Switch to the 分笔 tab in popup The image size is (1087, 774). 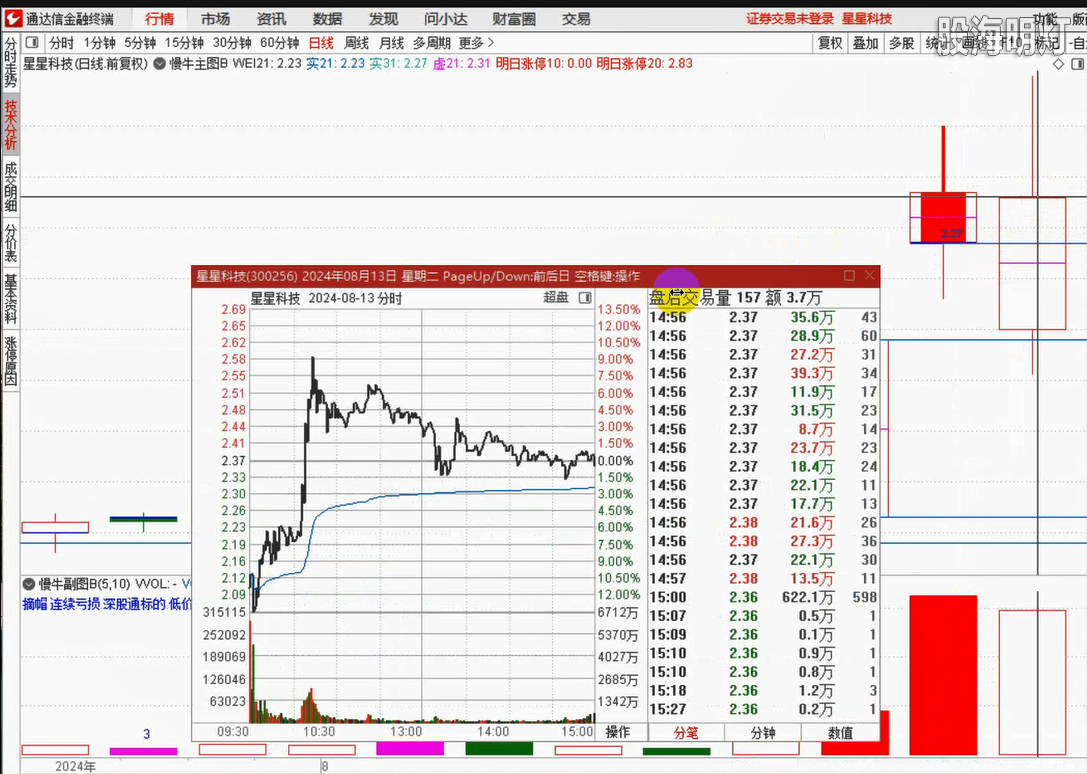(x=686, y=732)
